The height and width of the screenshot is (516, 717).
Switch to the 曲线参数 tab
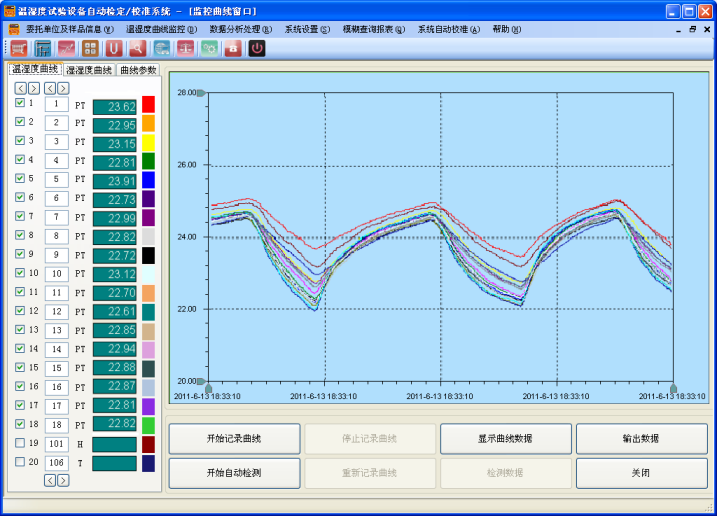[x=138, y=70]
